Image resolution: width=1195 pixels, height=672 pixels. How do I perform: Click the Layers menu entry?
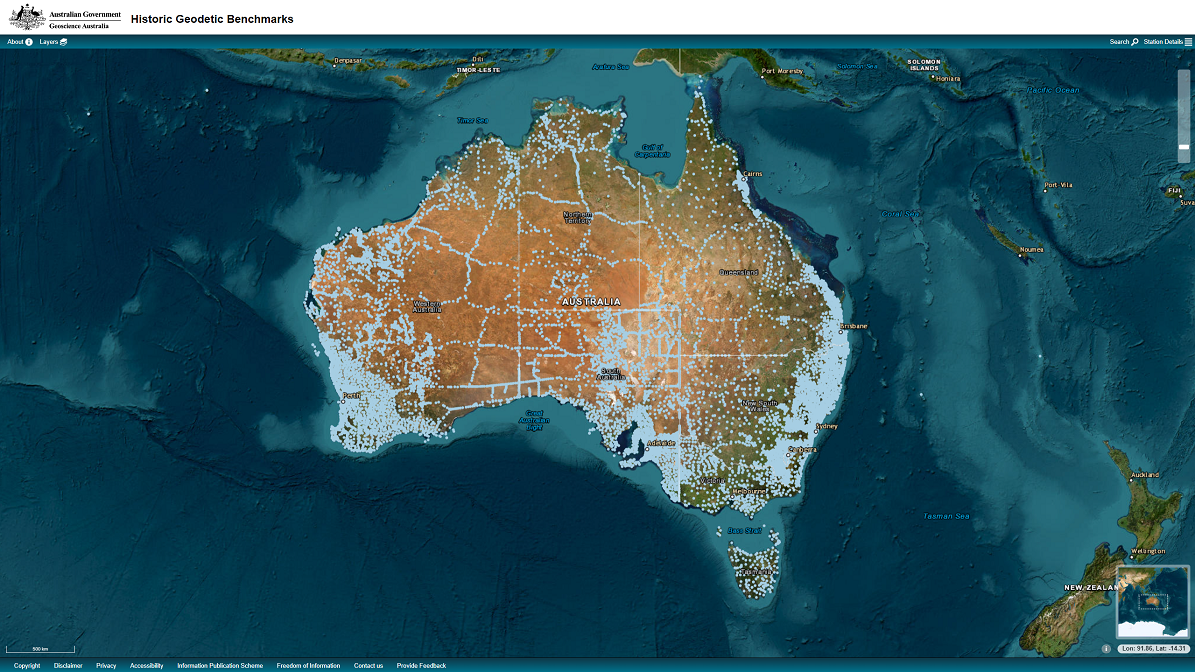48,42
